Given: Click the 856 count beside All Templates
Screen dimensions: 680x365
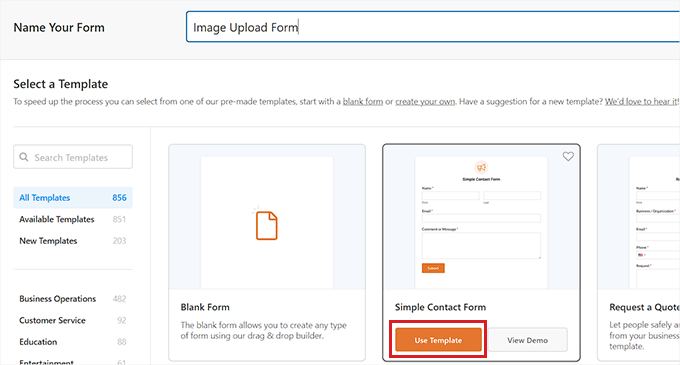Looking at the screenshot, I should point(119,198).
